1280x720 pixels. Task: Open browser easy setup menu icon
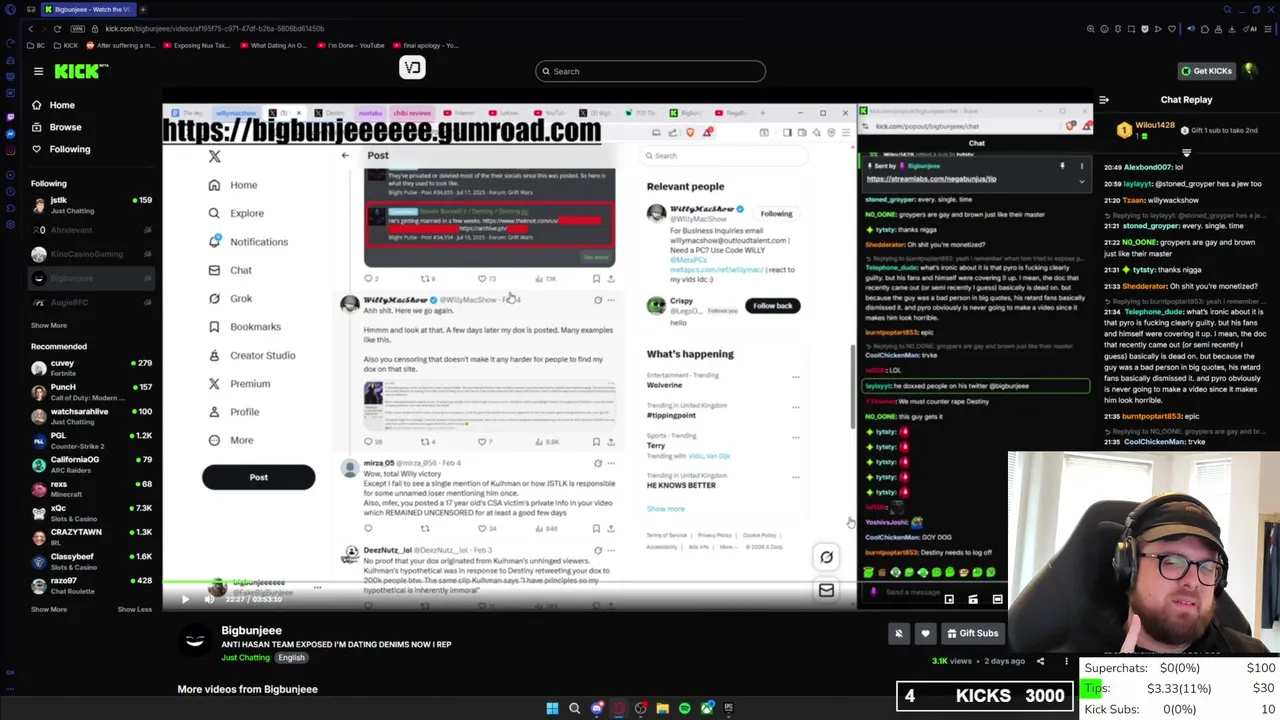1268,29
